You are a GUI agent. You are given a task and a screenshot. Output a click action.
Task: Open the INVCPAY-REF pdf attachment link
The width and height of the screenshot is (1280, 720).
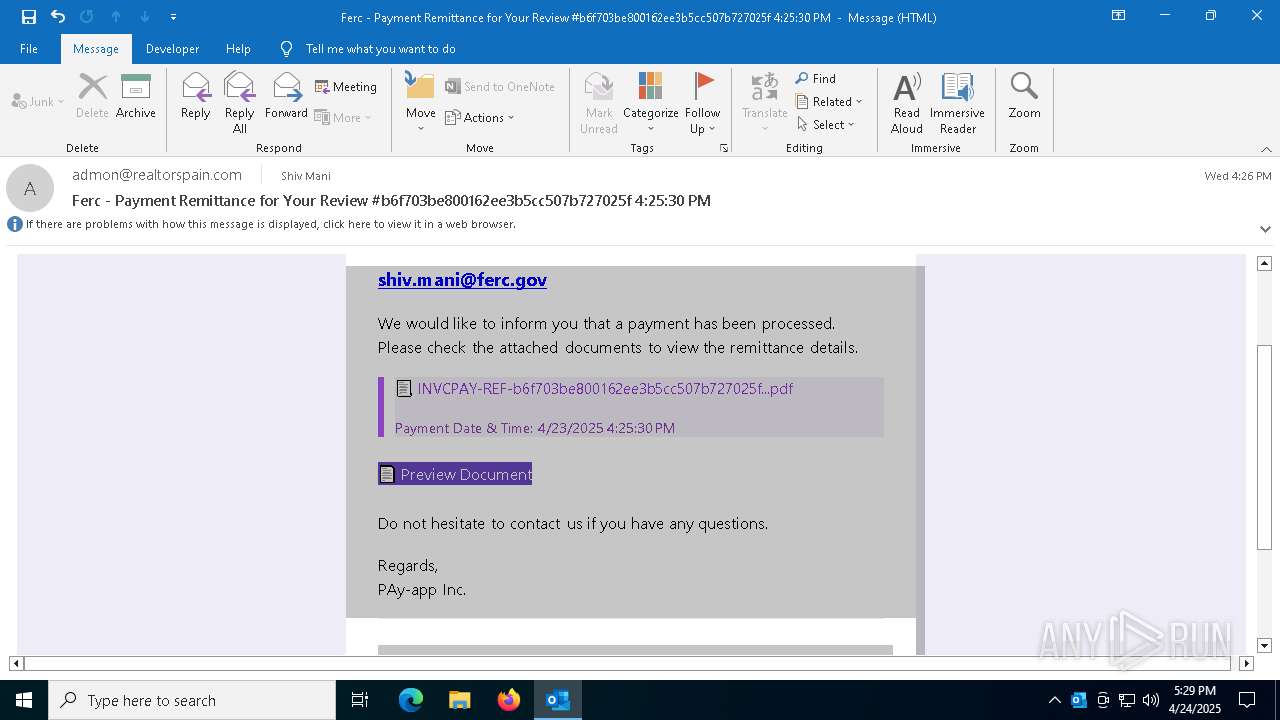coord(605,388)
